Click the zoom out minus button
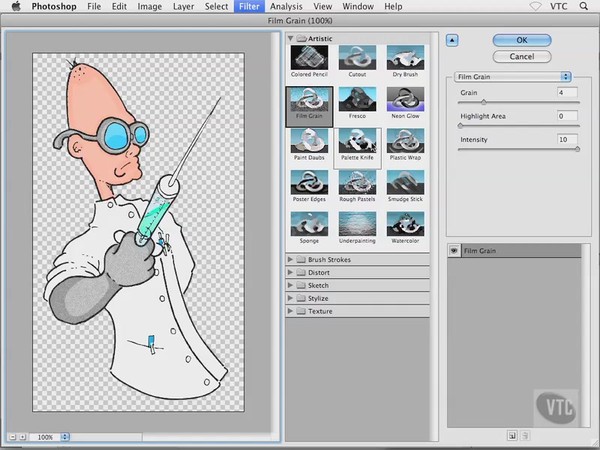 coord(13,437)
